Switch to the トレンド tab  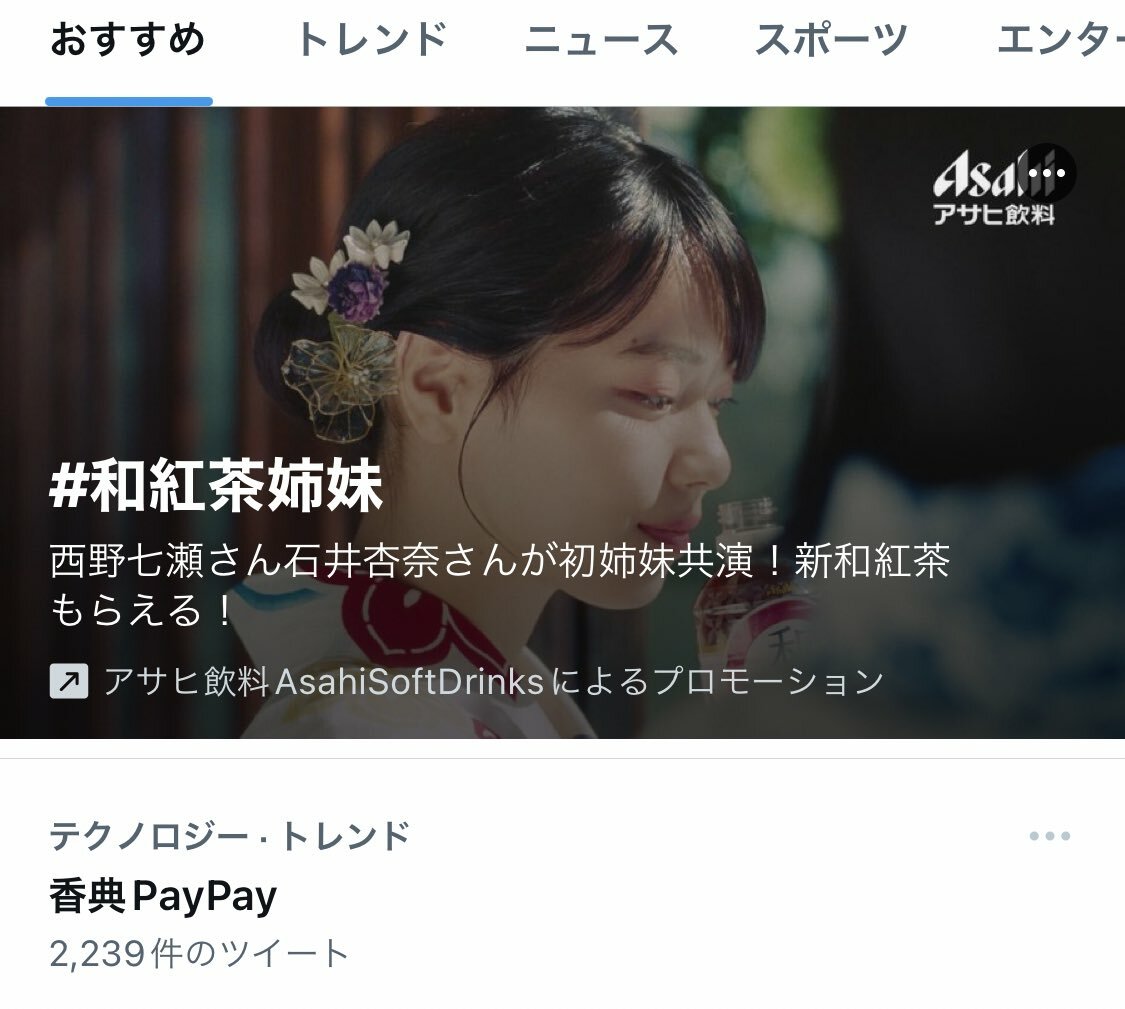tap(372, 39)
